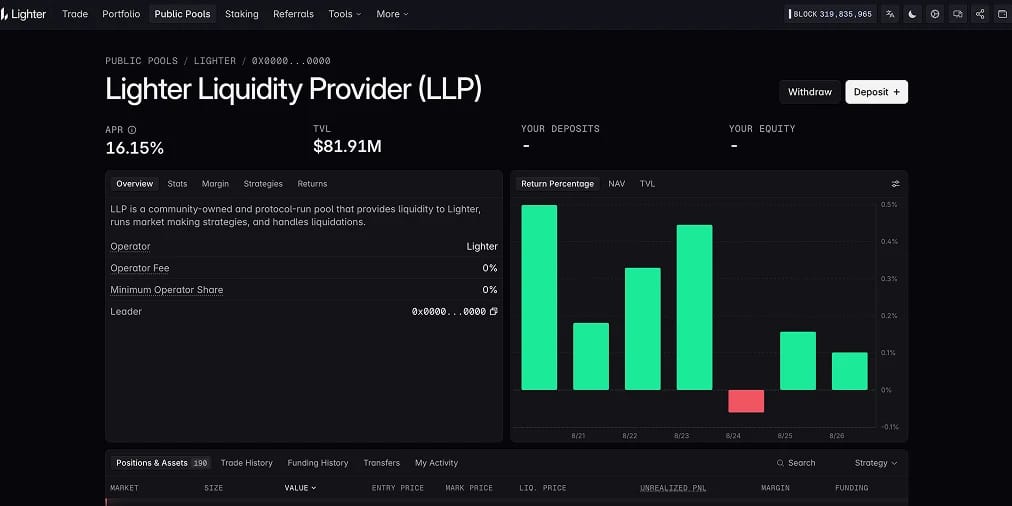Screen dimensions: 1012x506
Task: Click the Search magnifier in positions panel
Action: tap(780, 463)
